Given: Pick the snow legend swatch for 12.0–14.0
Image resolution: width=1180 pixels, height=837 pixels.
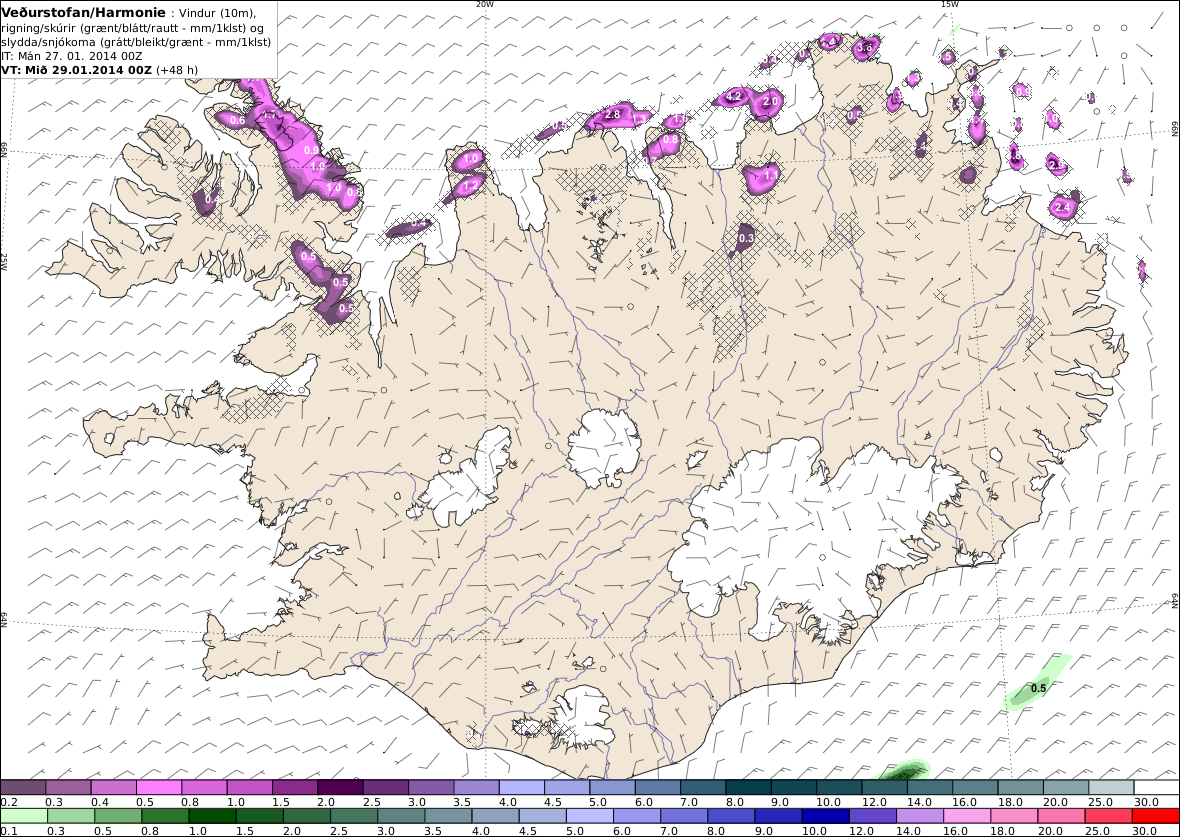Looking at the screenshot, I should 885,788.
